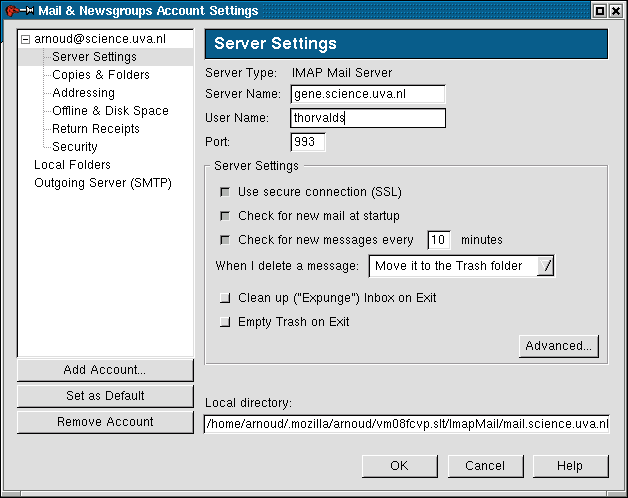Toggle Check for new mail at startup

tap(225, 216)
